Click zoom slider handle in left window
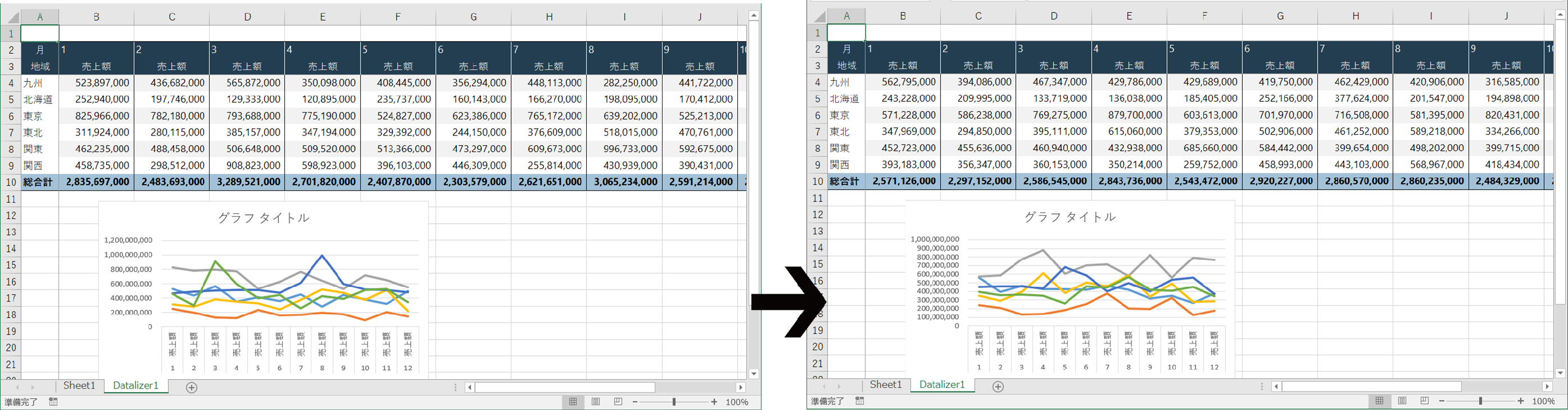This screenshot has height=410, width=1568. [674, 402]
